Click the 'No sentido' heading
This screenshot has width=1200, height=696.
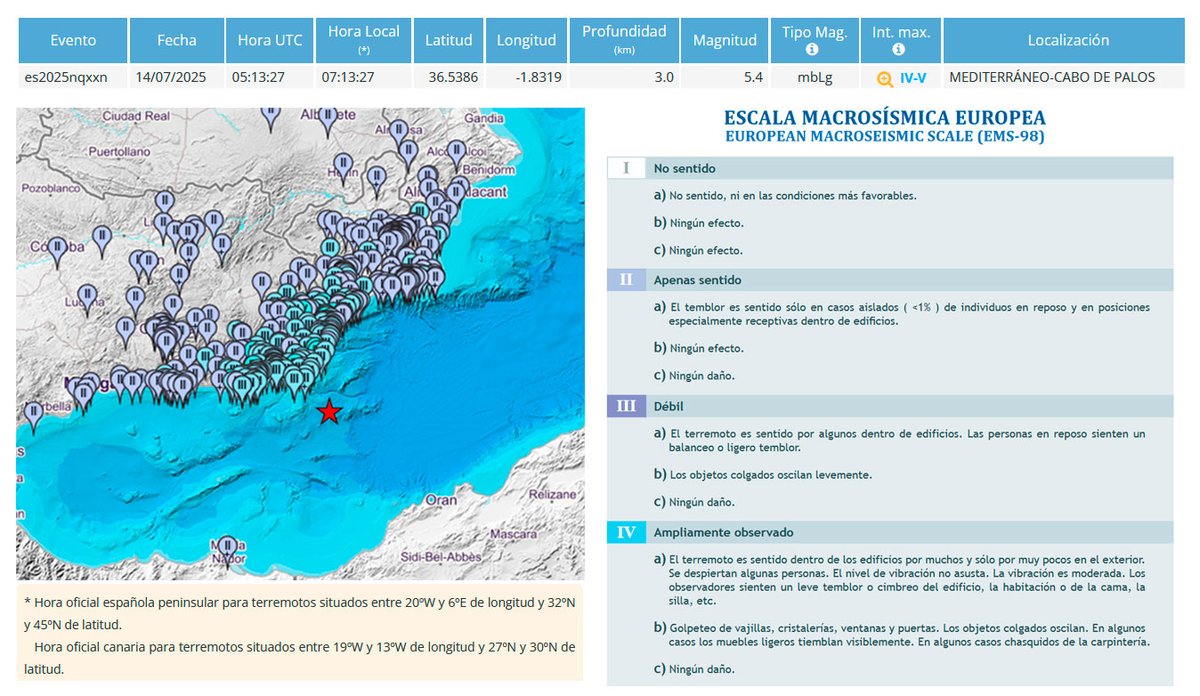684,168
